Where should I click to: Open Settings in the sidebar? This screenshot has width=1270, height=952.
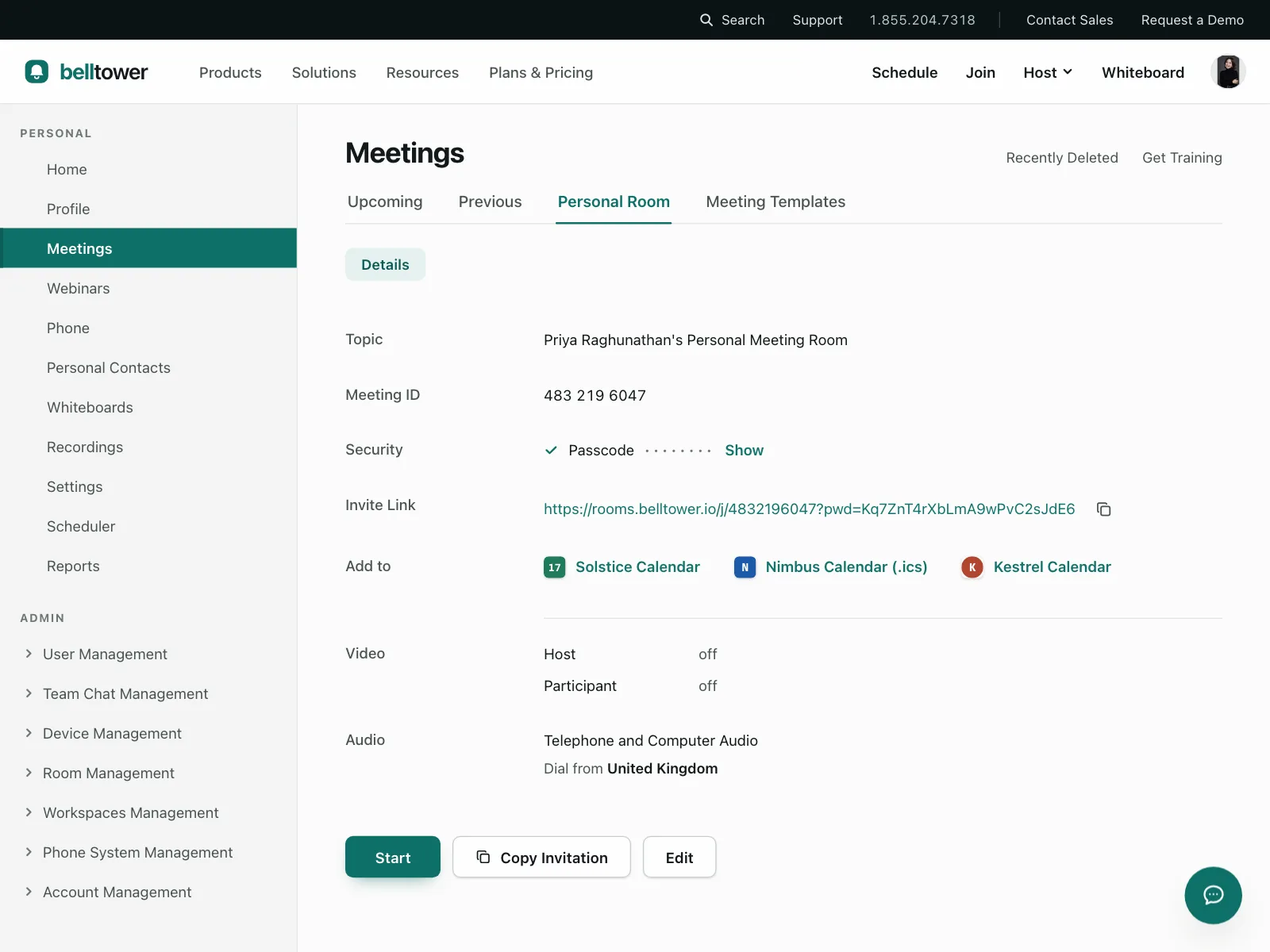click(x=148, y=487)
